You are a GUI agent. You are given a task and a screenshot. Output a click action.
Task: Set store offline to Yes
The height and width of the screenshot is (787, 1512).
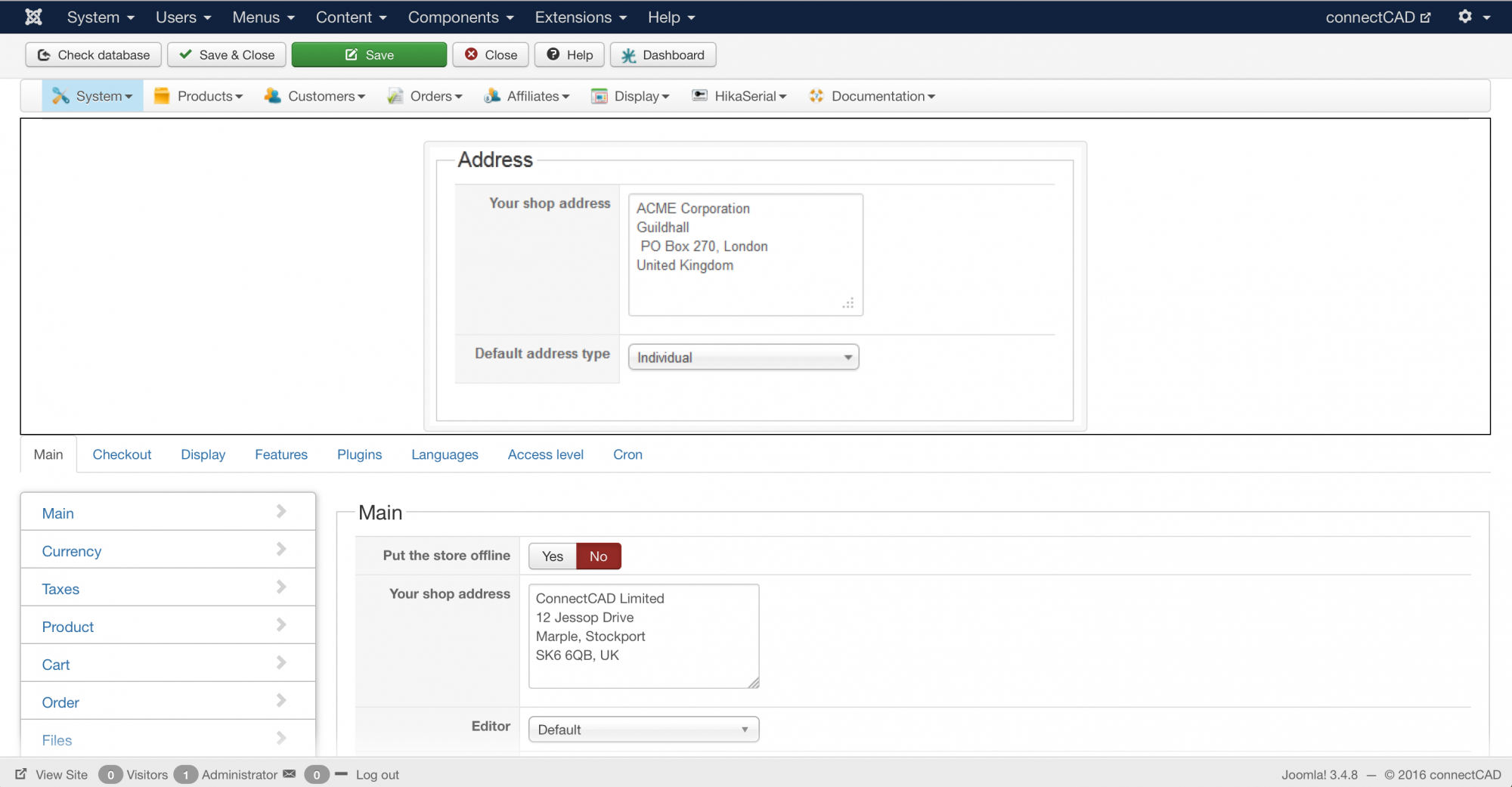click(x=553, y=556)
